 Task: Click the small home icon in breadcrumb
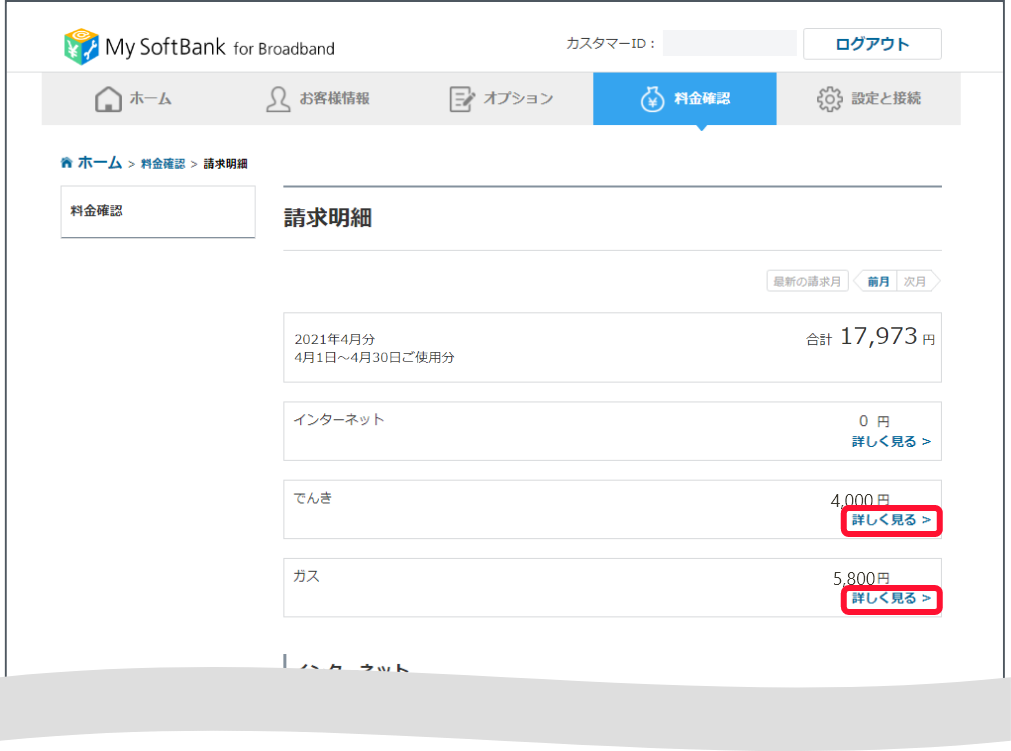[66, 162]
